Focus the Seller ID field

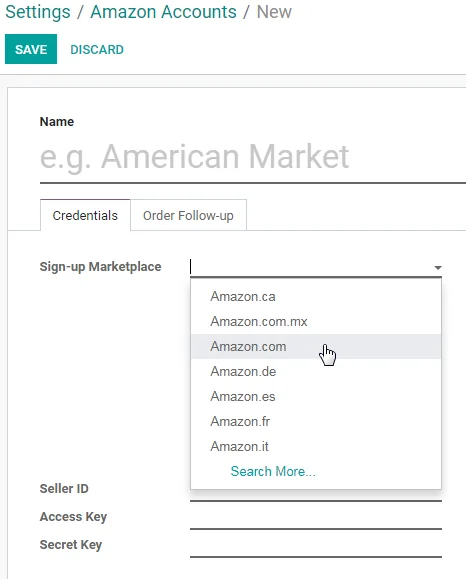pos(316,493)
